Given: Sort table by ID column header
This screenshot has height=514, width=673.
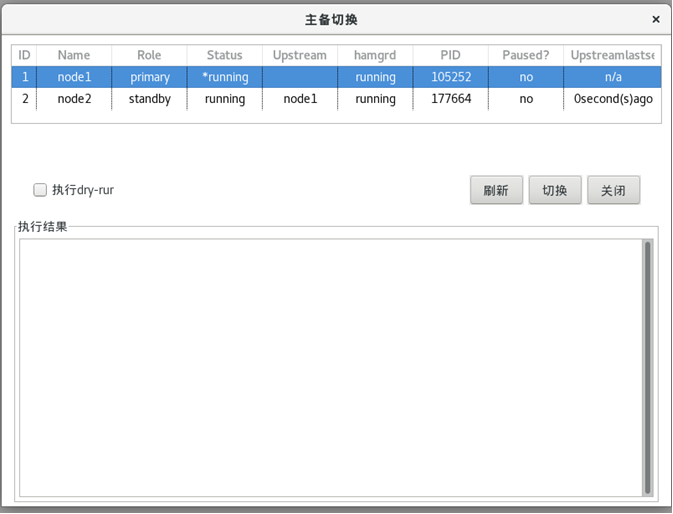Looking at the screenshot, I should tap(24, 55).
